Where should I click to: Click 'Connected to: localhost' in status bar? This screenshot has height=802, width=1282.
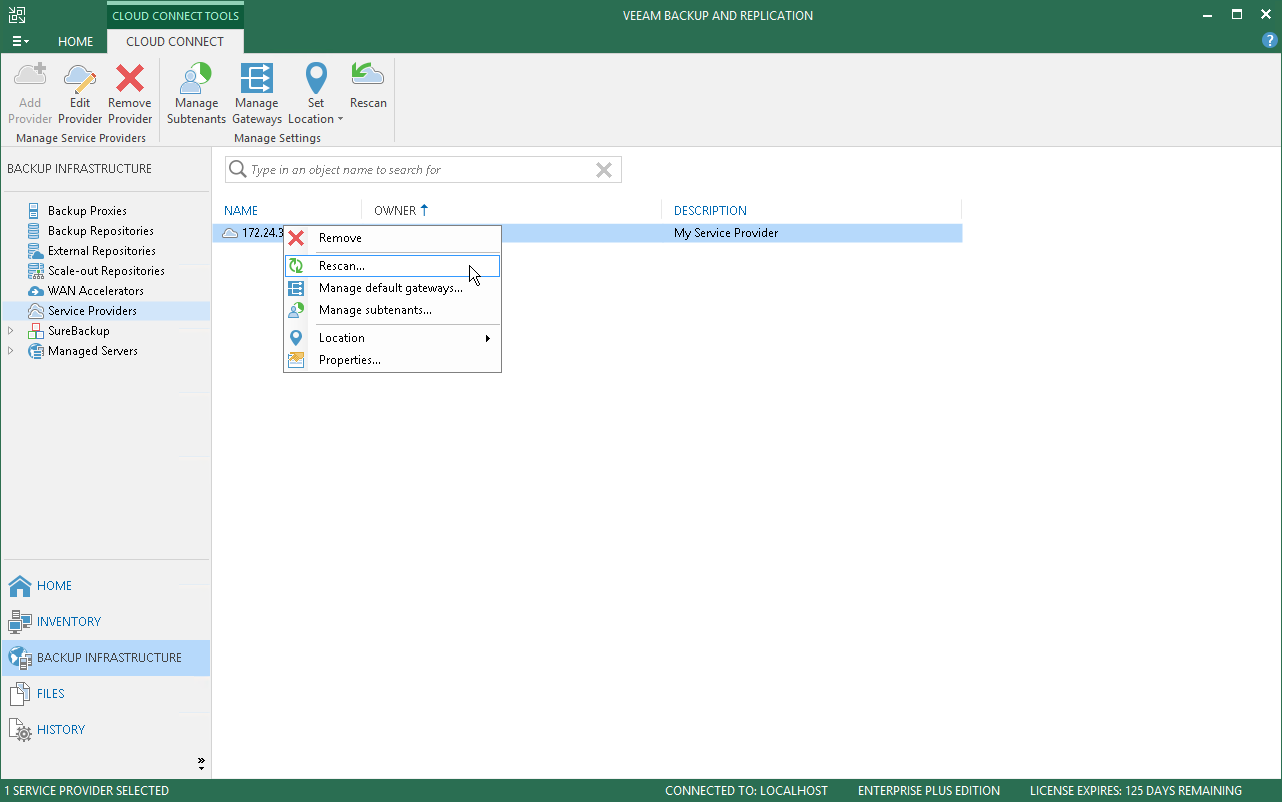[746, 791]
